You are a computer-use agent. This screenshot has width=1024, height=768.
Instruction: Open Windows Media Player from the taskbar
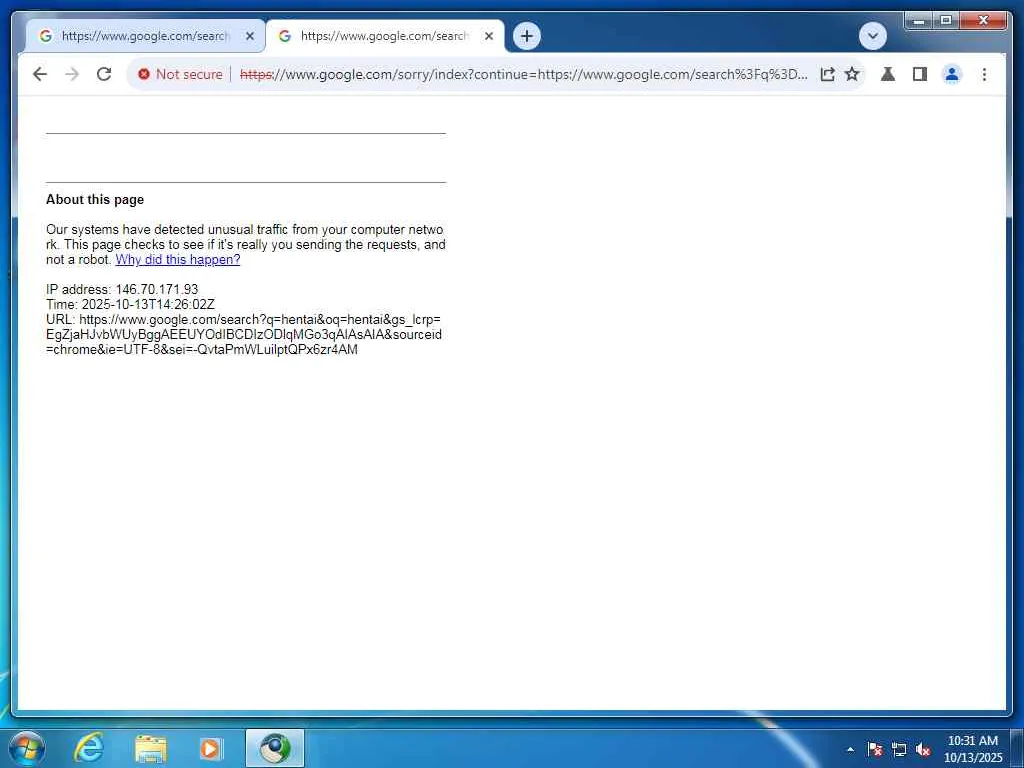click(x=210, y=748)
